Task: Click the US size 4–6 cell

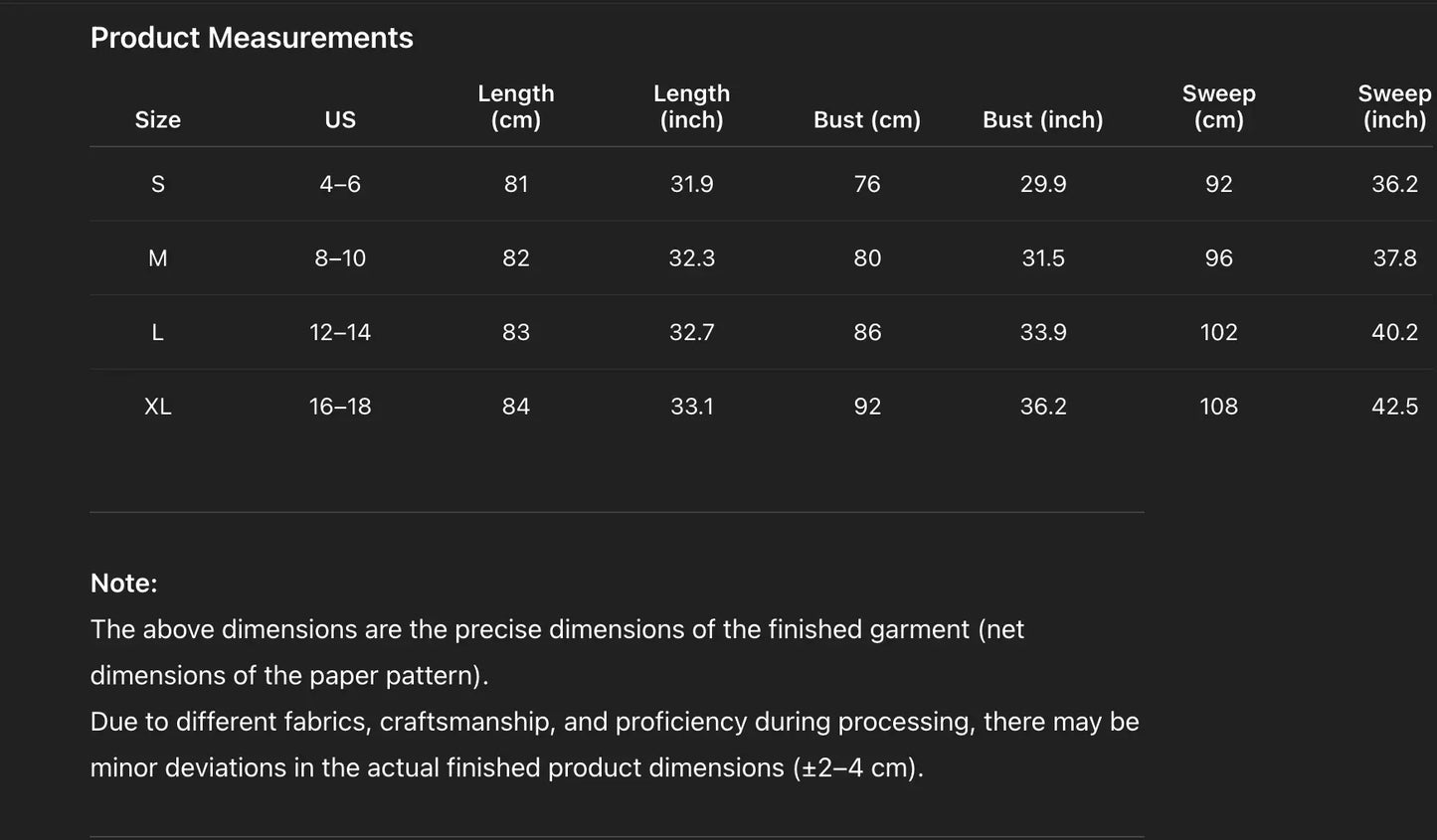Action: (x=340, y=184)
